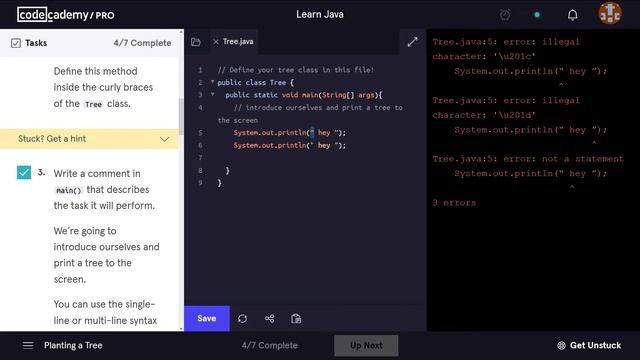Image resolution: width=640 pixels, height=360 pixels.
Task: Open the Codecademy Pro logo home link
Action: point(66,15)
